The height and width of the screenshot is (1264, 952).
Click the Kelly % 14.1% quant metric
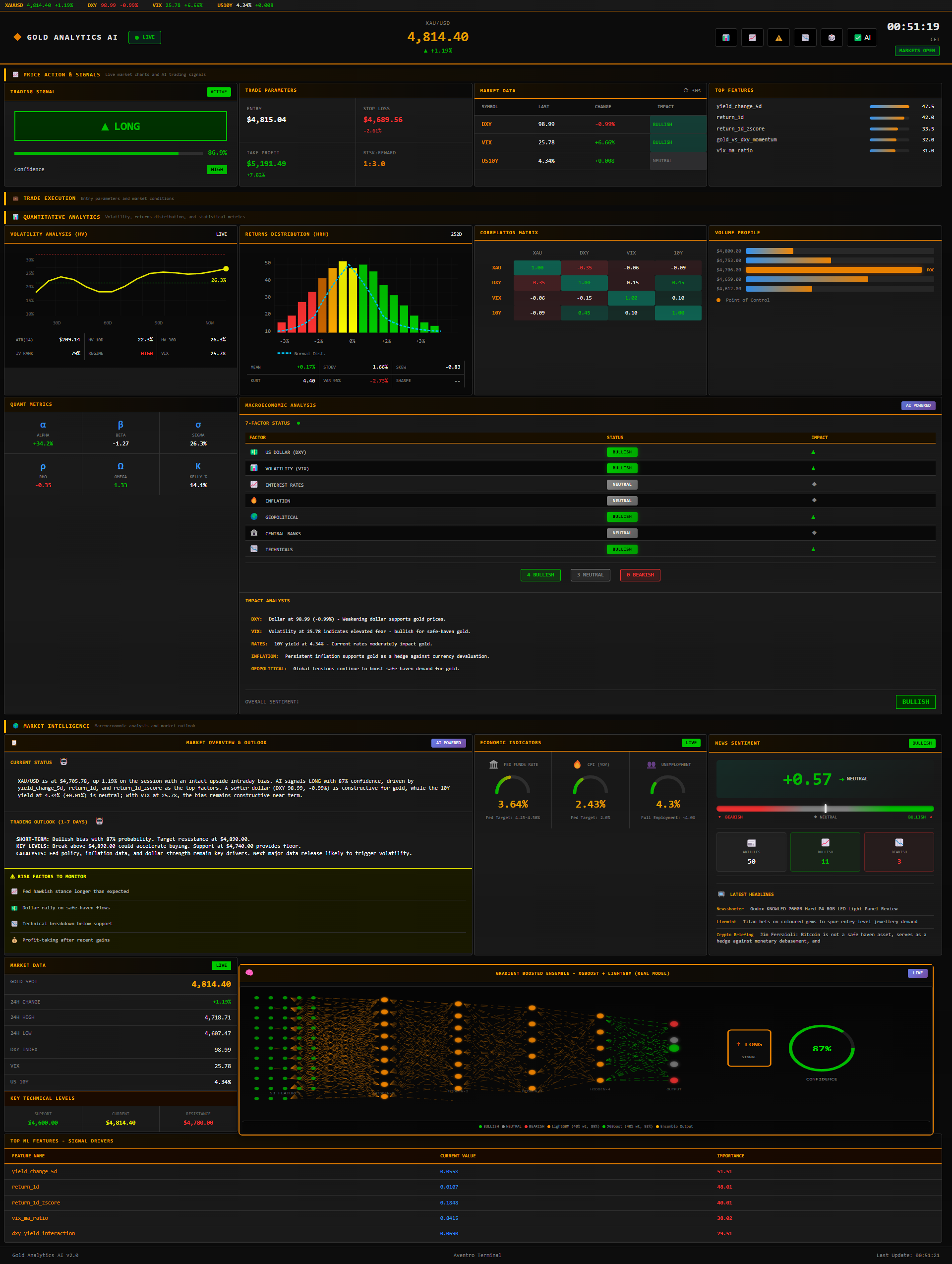(198, 475)
